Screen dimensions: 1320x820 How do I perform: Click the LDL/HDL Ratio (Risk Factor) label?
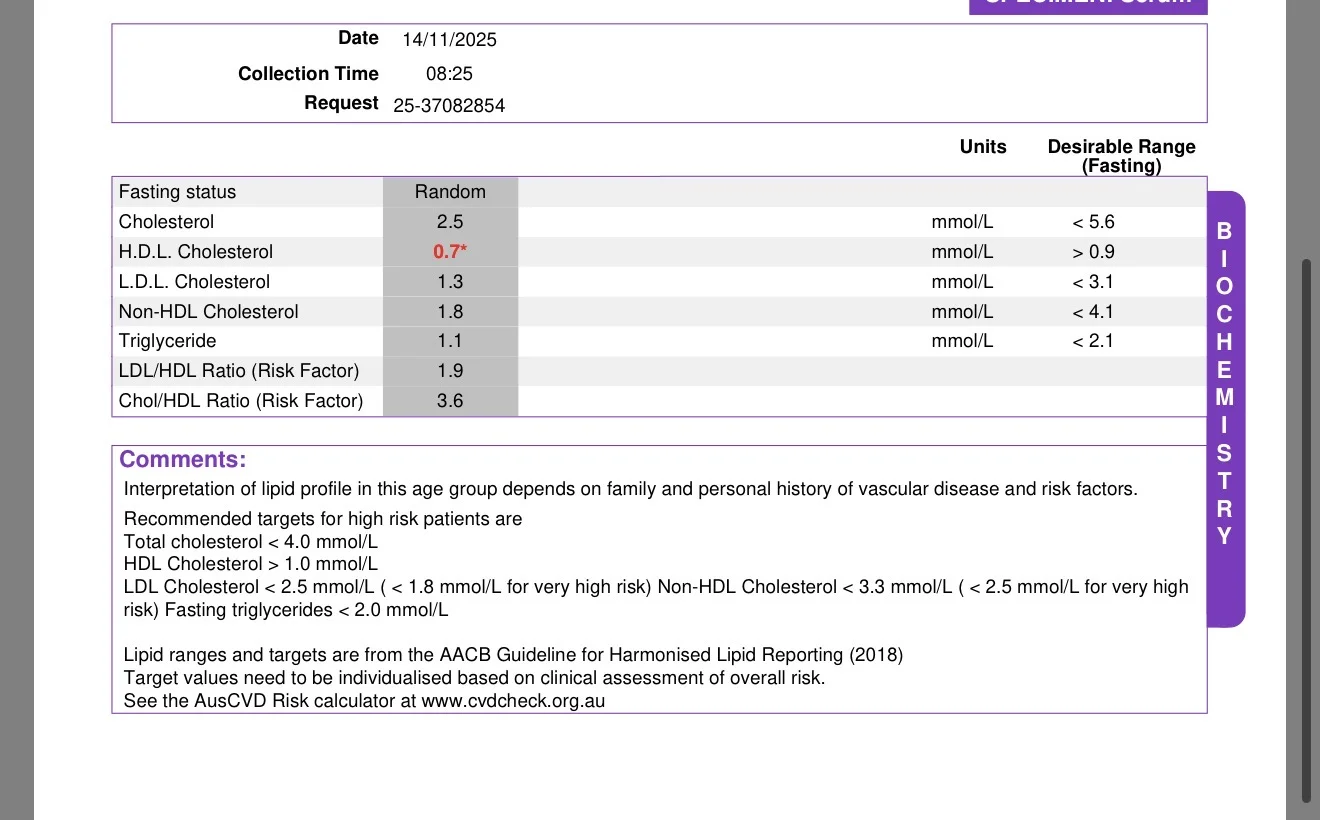238,371
